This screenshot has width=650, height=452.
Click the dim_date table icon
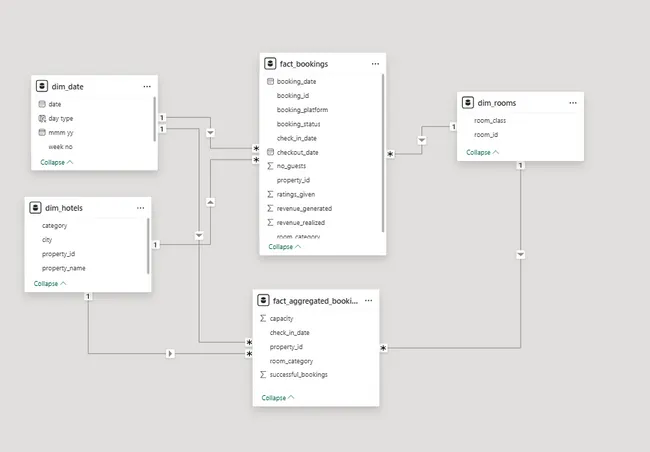pos(42,86)
